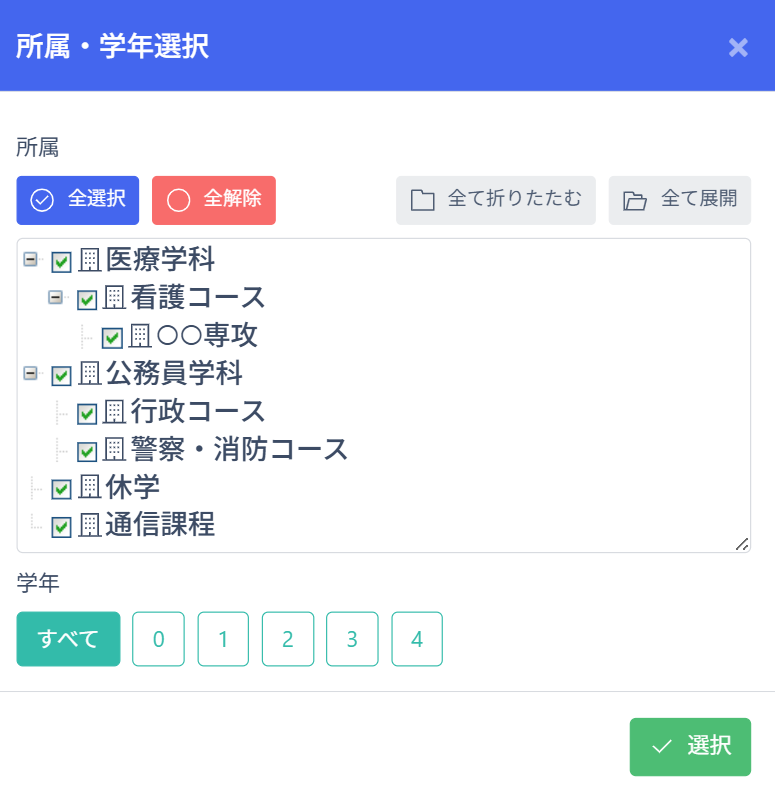
Task: Click the building icon beside 公務員学科
Action: (x=90, y=374)
